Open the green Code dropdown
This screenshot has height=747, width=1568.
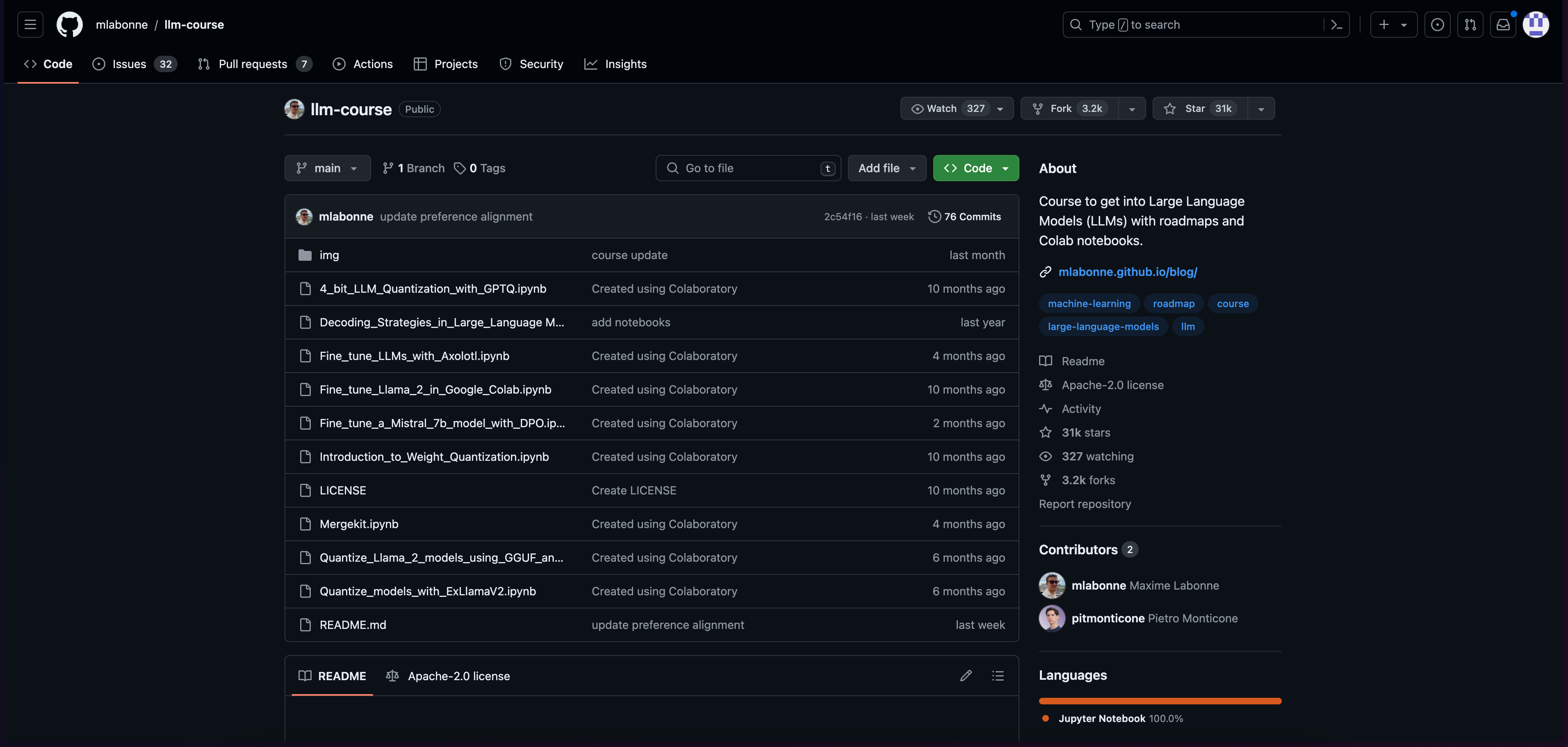tap(976, 168)
